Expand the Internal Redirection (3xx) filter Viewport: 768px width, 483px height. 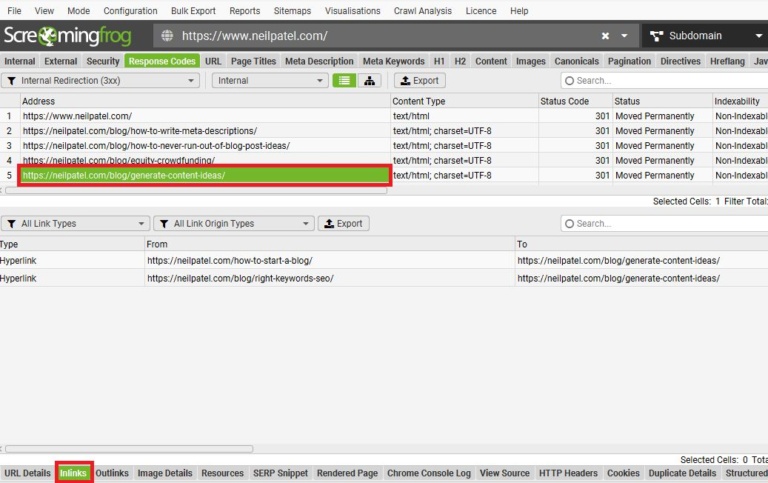[100, 81]
